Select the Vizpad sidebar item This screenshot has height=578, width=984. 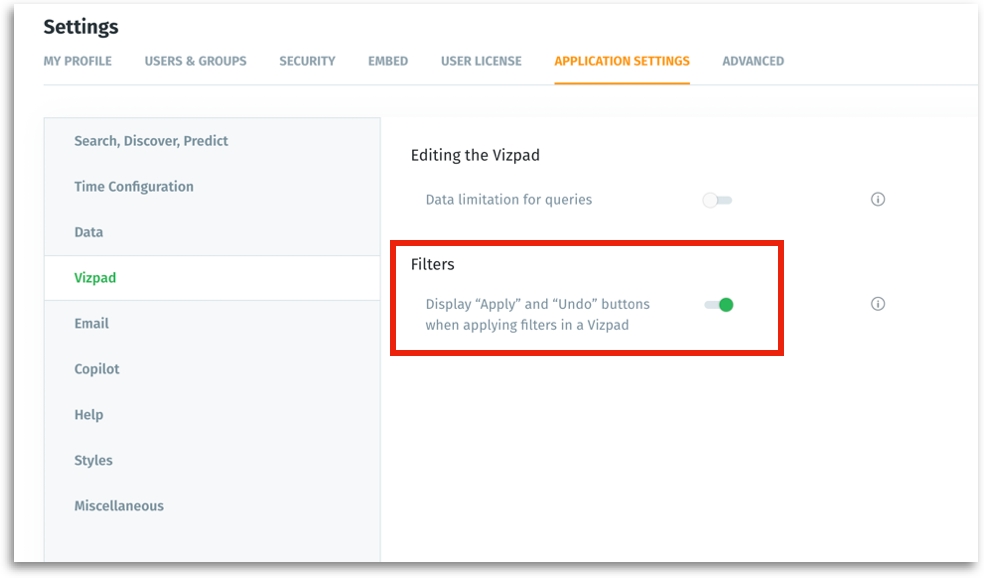[x=95, y=278]
